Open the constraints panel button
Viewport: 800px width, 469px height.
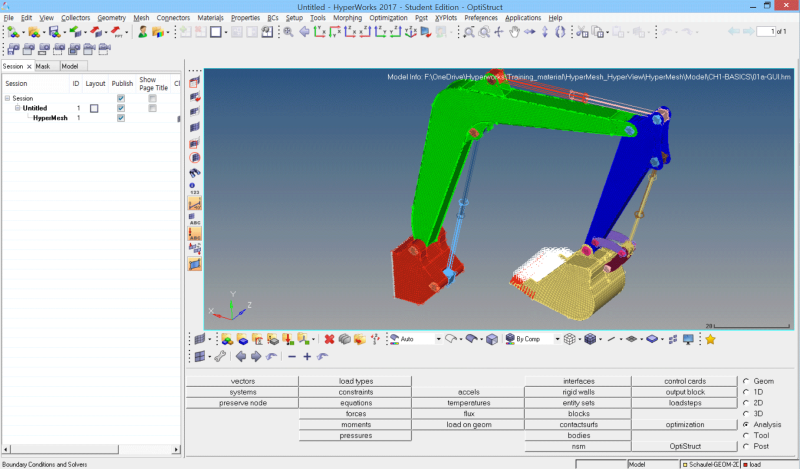coord(356,392)
